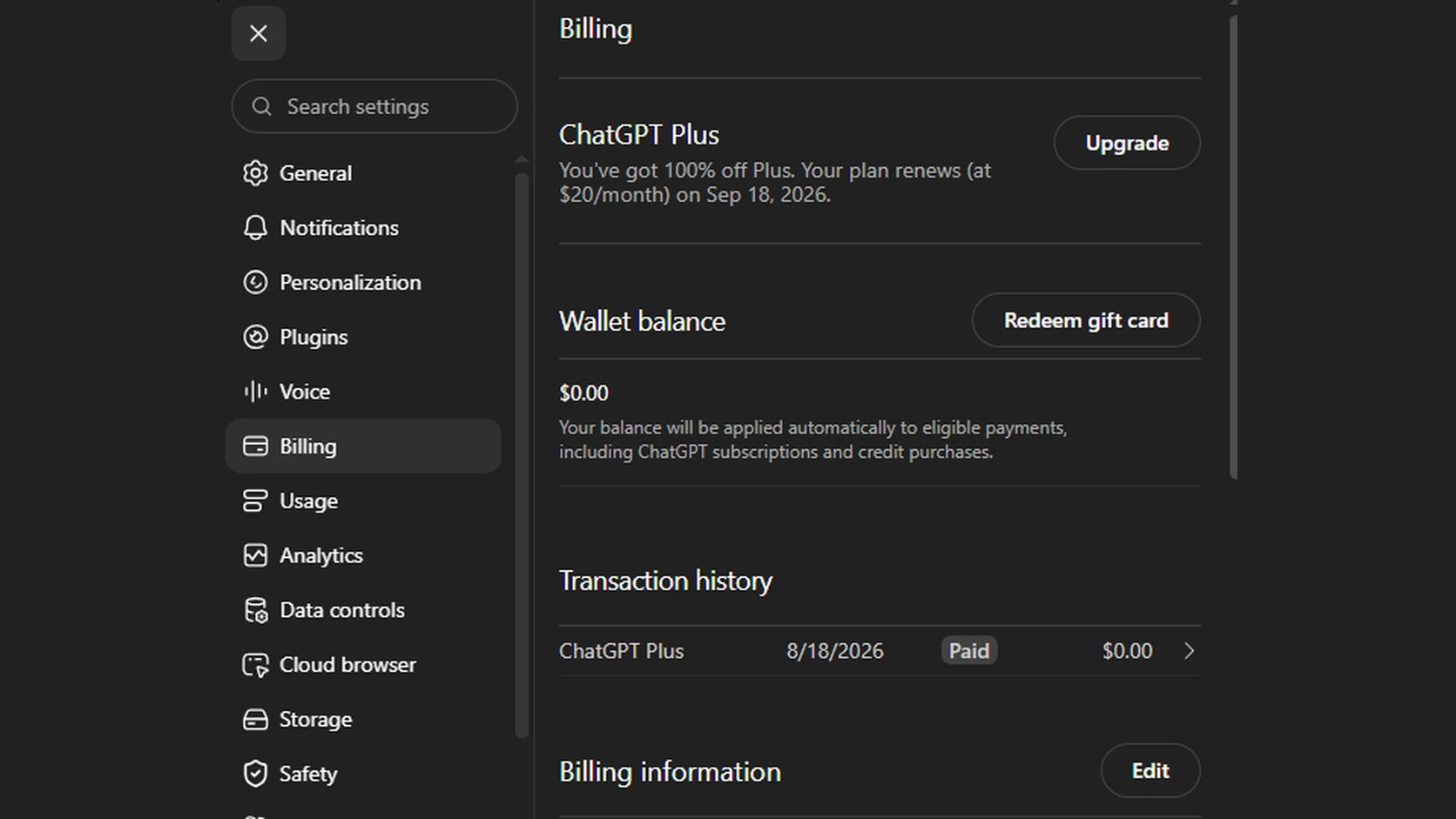Click the Storage drive icon
Screen dimensions: 1456x819
coord(255,720)
